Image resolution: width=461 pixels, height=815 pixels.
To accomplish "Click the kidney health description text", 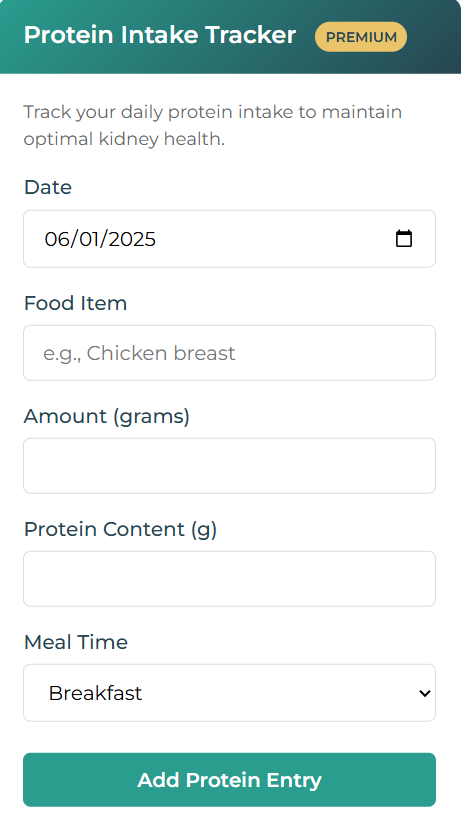I will tap(213, 125).
